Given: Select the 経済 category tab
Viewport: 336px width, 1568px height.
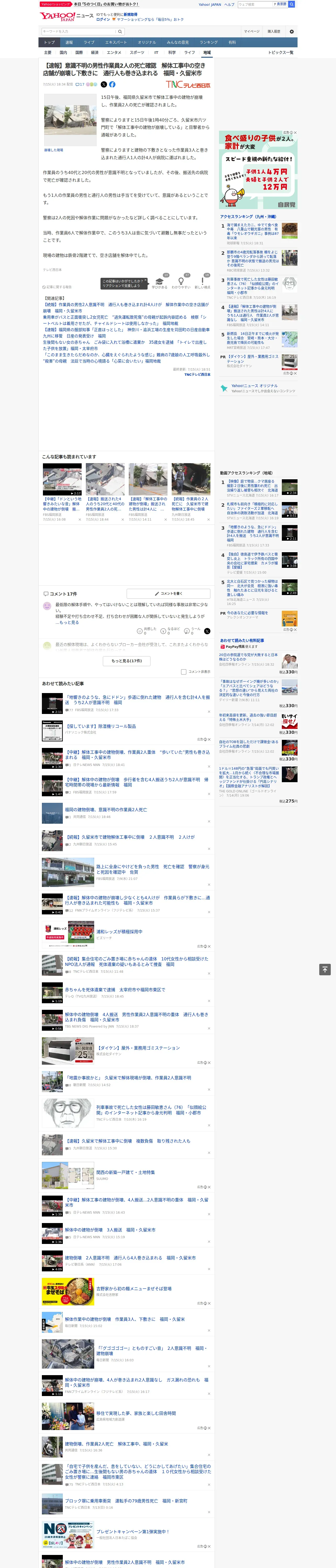Looking at the screenshot, I should pos(94,52).
